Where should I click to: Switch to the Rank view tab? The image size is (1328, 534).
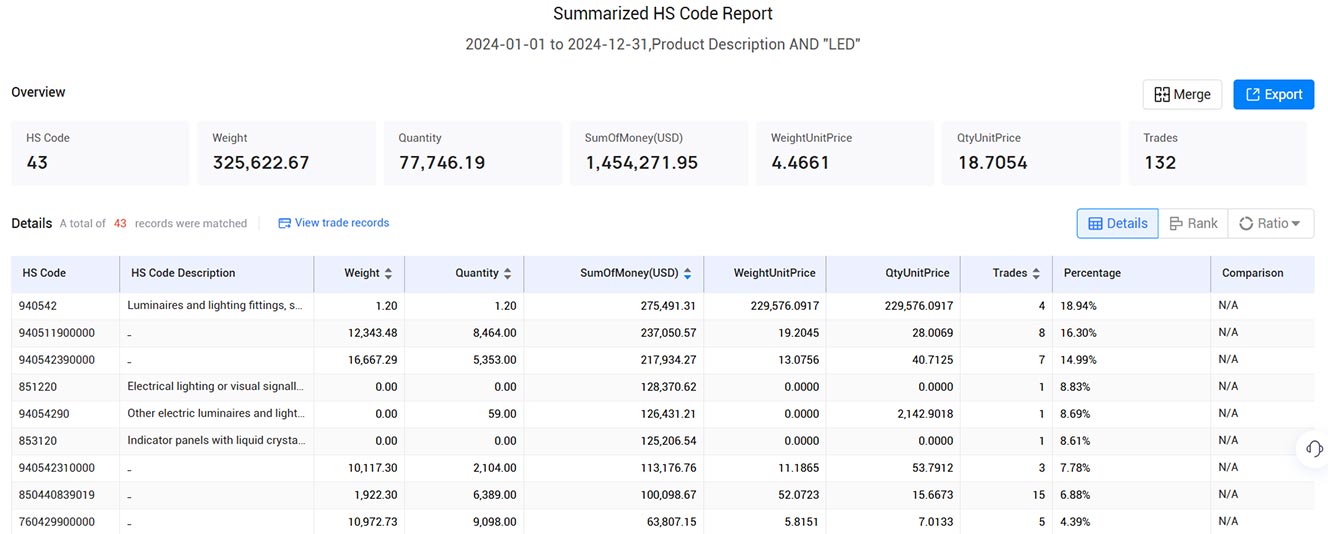point(1193,223)
